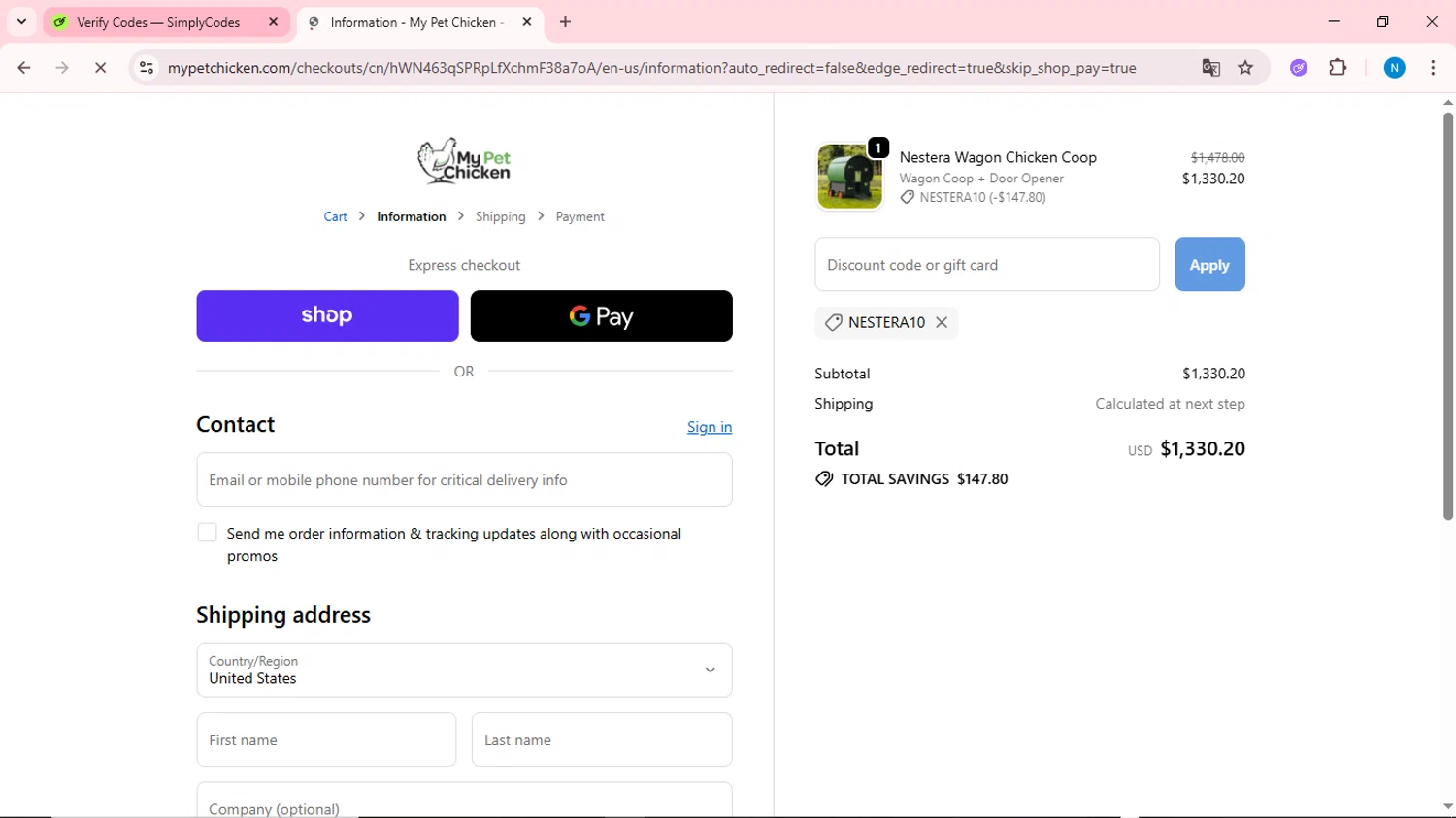Open the Chrome three-dot menu
Viewport: 1456px width, 818px height.
(x=1433, y=68)
